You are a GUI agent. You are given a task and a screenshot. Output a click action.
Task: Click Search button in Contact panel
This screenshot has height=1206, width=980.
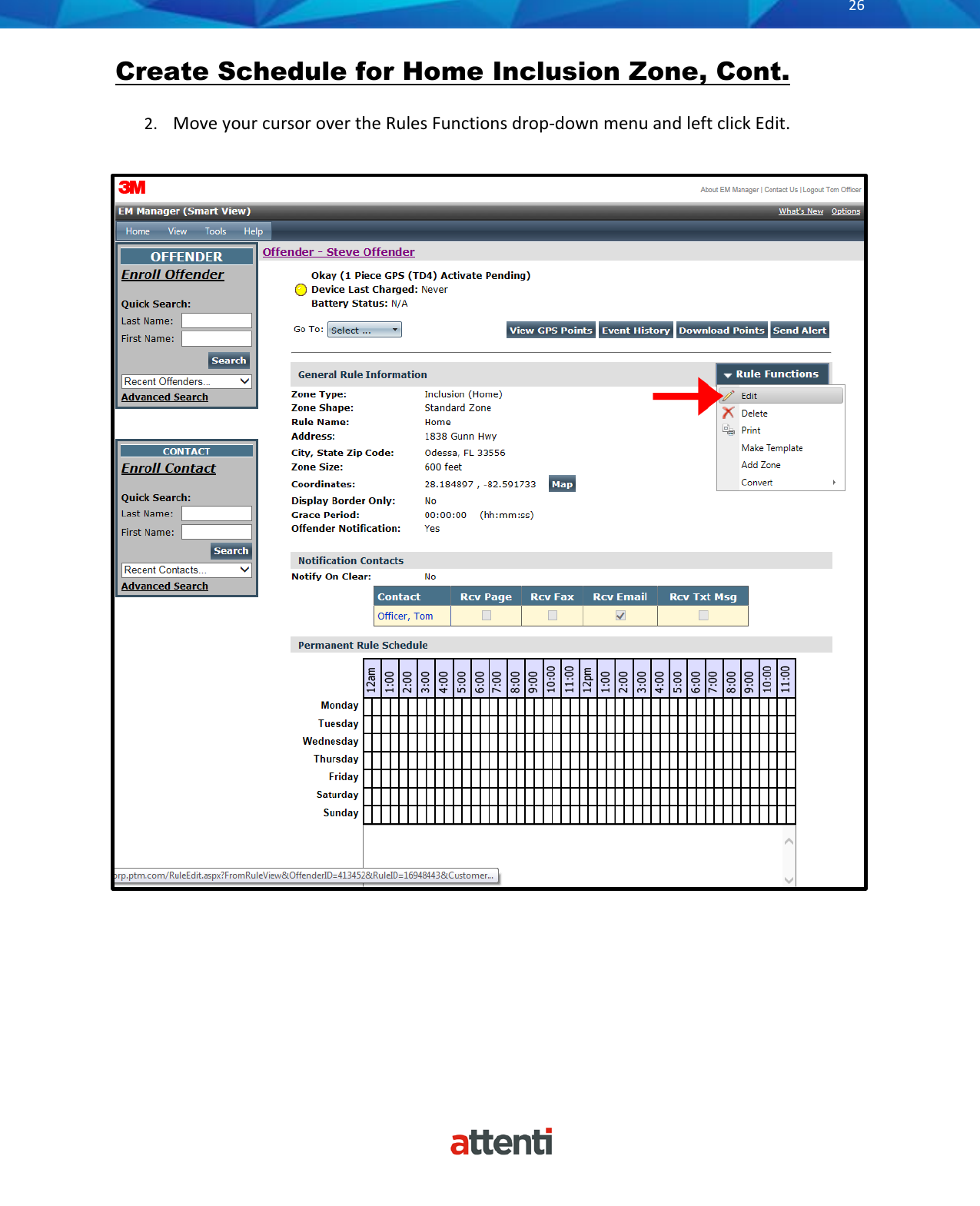tap(231, 551)
